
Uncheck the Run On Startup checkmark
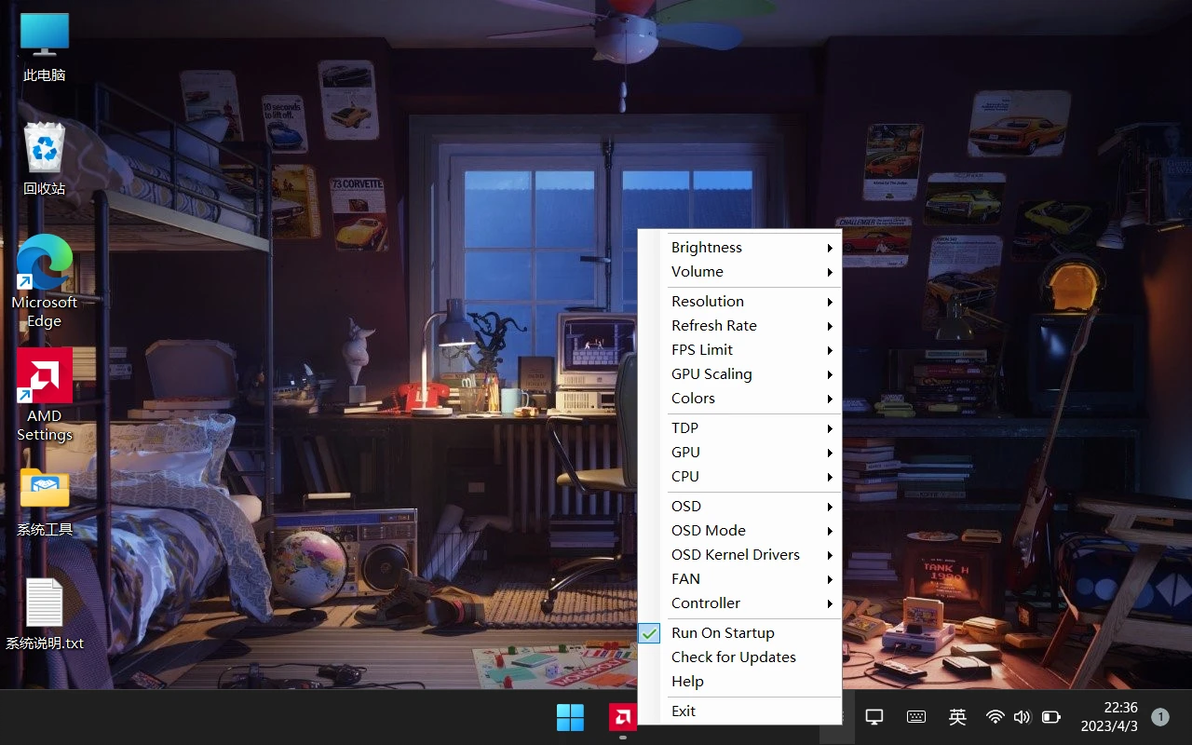coord(649,633)
